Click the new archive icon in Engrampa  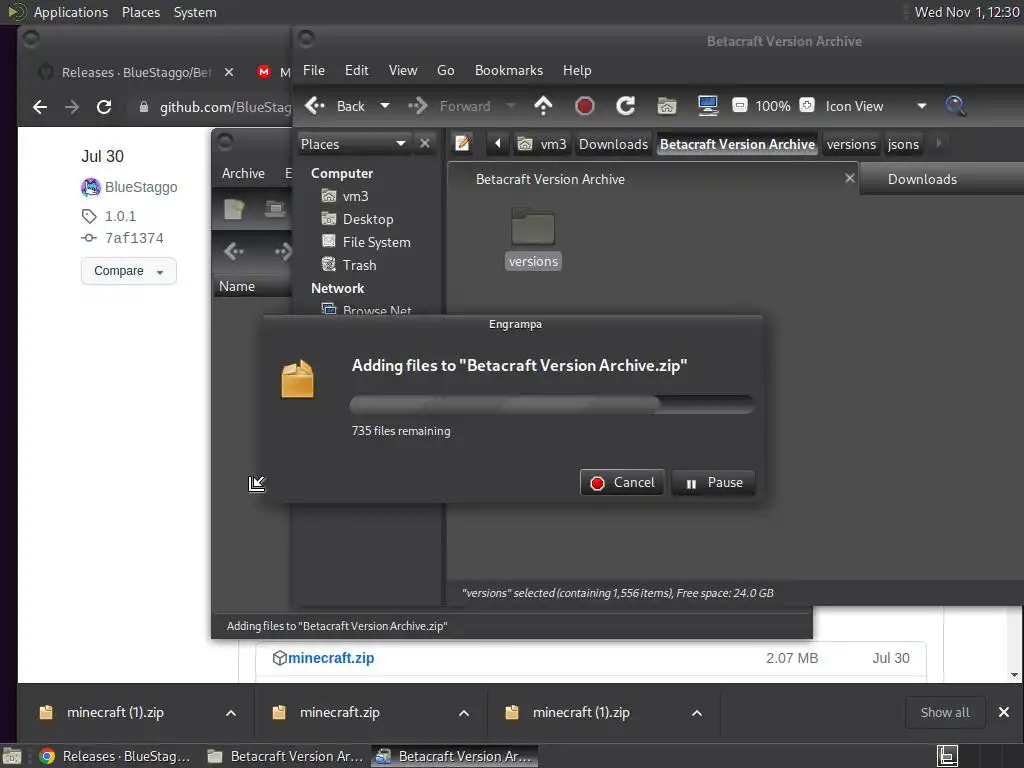(x=234, y=209)
